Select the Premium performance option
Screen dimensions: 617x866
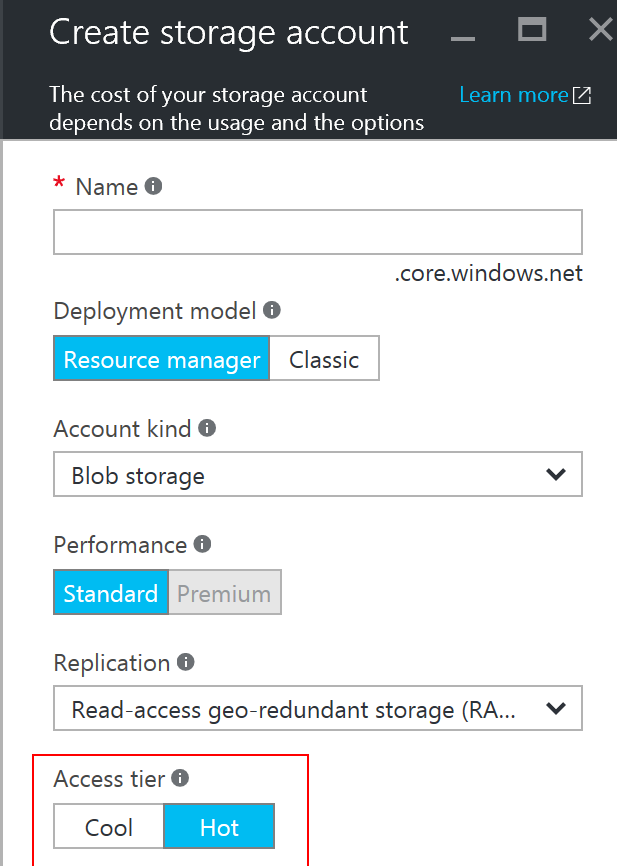224,593
